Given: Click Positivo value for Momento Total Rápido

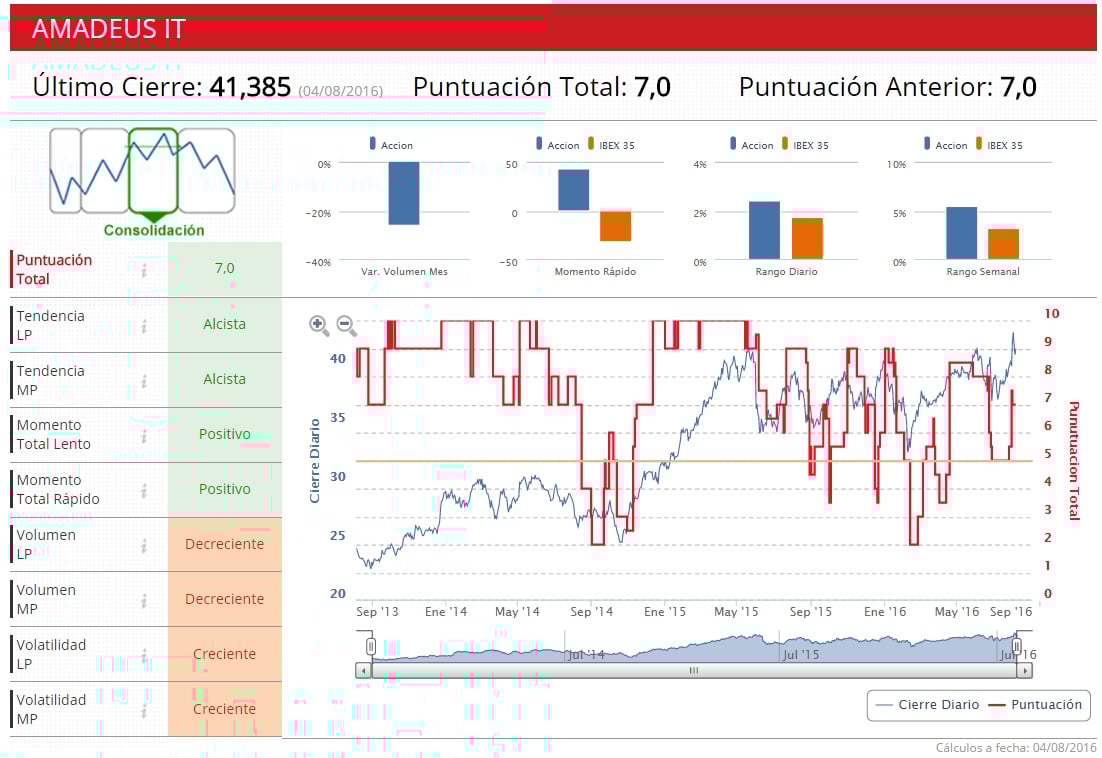Looking at the screenshot, I should pos(225,489).
